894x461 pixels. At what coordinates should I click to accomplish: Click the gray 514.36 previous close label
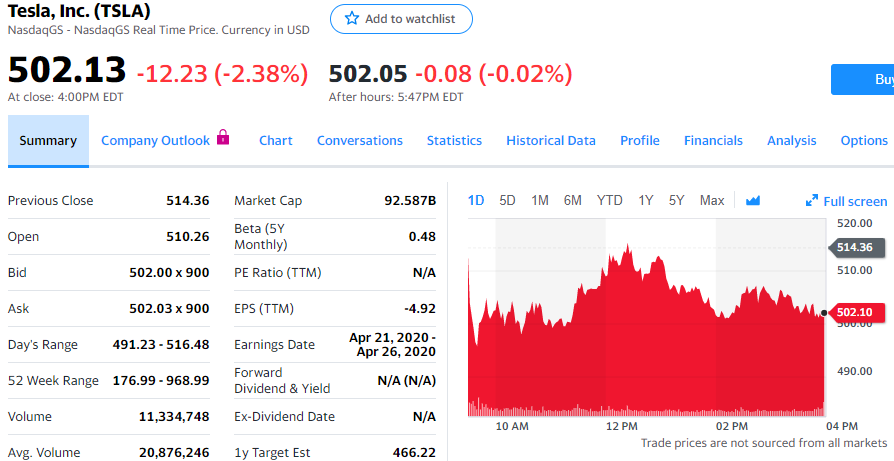coord(854,247)
